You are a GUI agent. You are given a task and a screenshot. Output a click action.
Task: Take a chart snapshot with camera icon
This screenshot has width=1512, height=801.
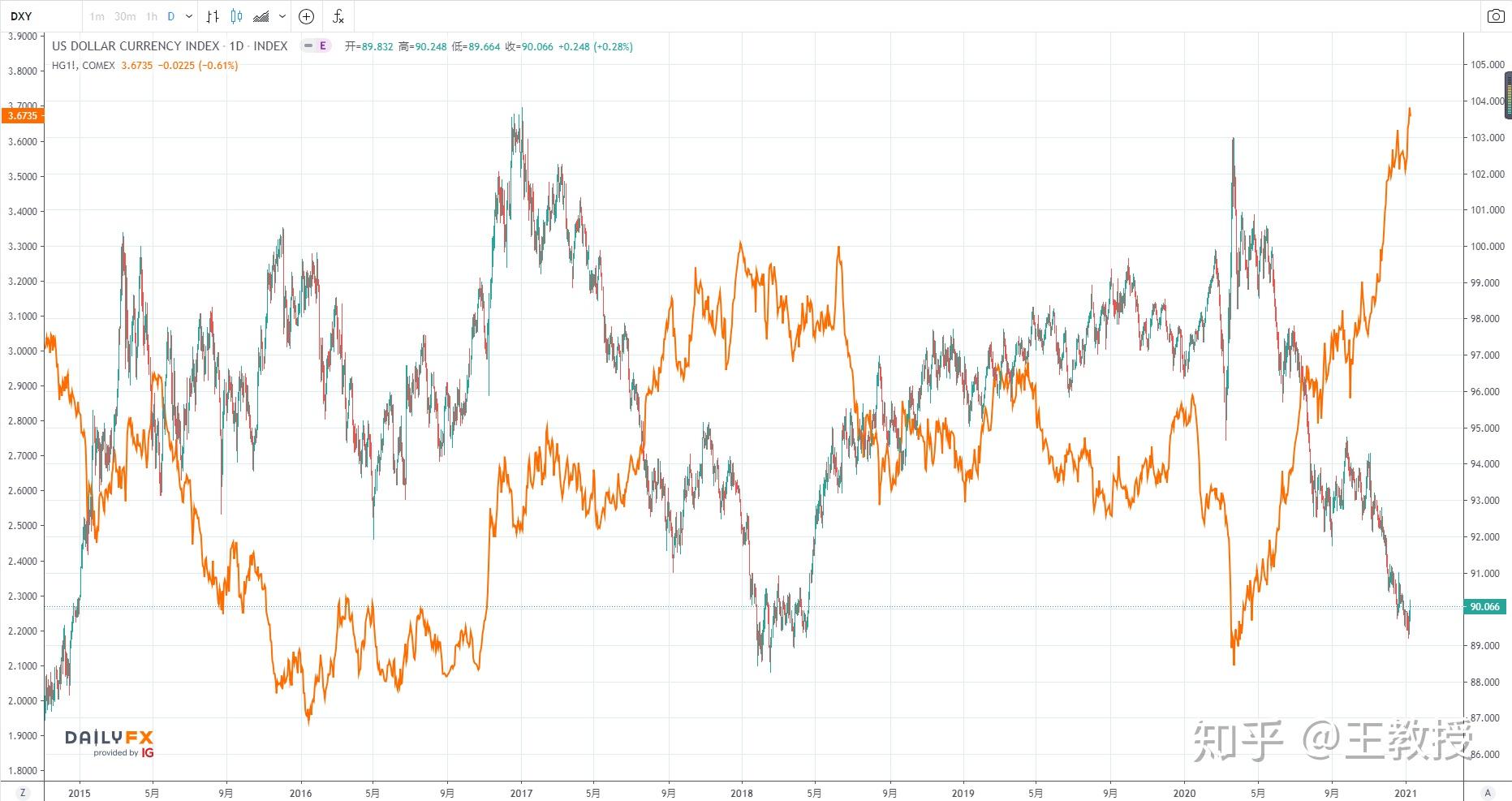(1495, 16)
